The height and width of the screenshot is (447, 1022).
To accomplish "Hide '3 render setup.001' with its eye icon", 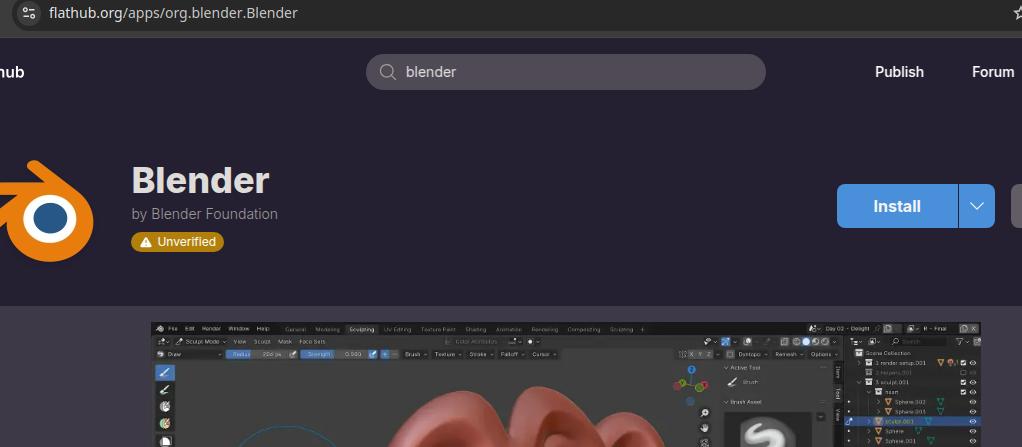I will [973, 363].
